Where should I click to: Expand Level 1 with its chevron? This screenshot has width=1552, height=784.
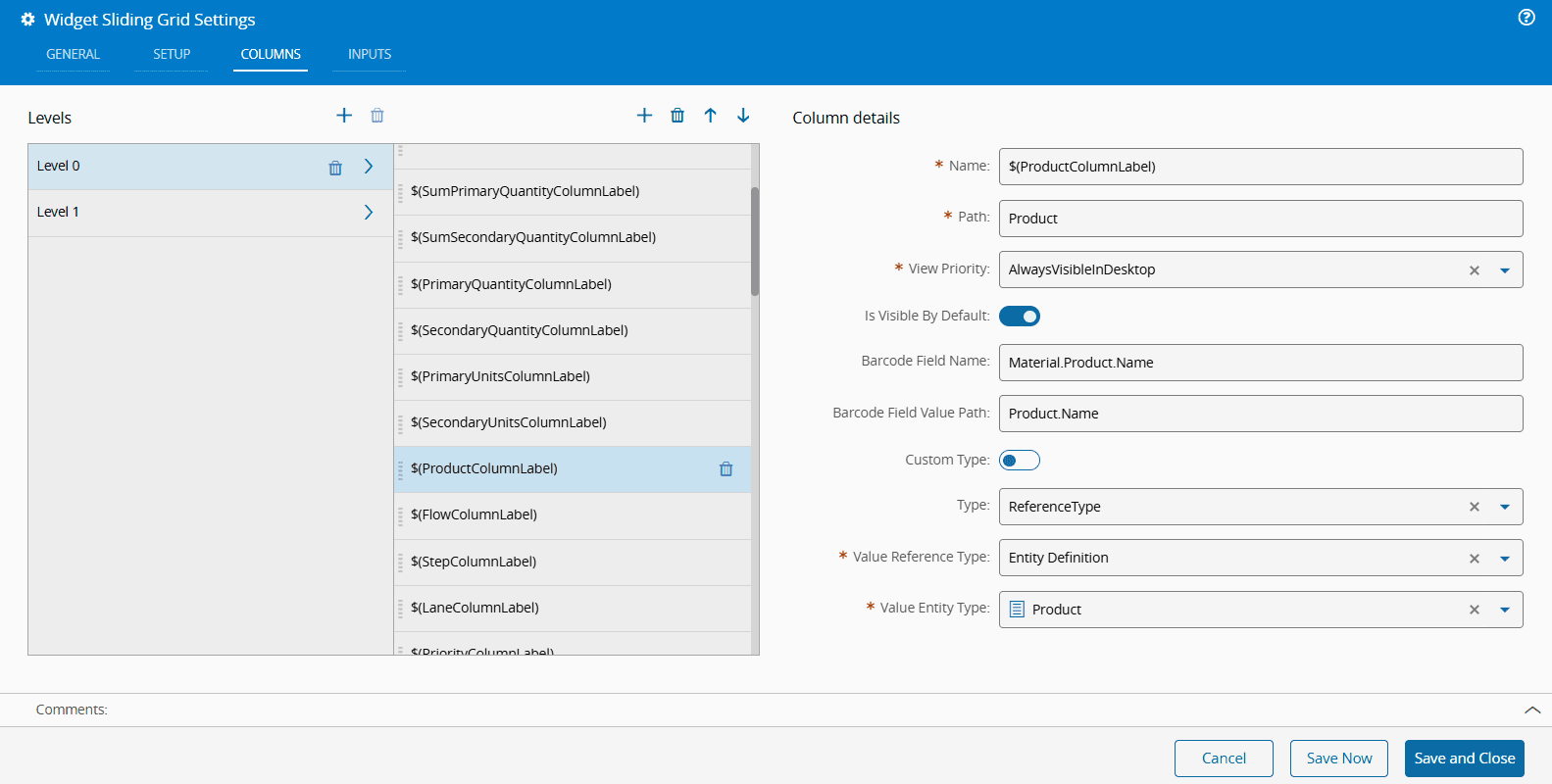(369, 213)
